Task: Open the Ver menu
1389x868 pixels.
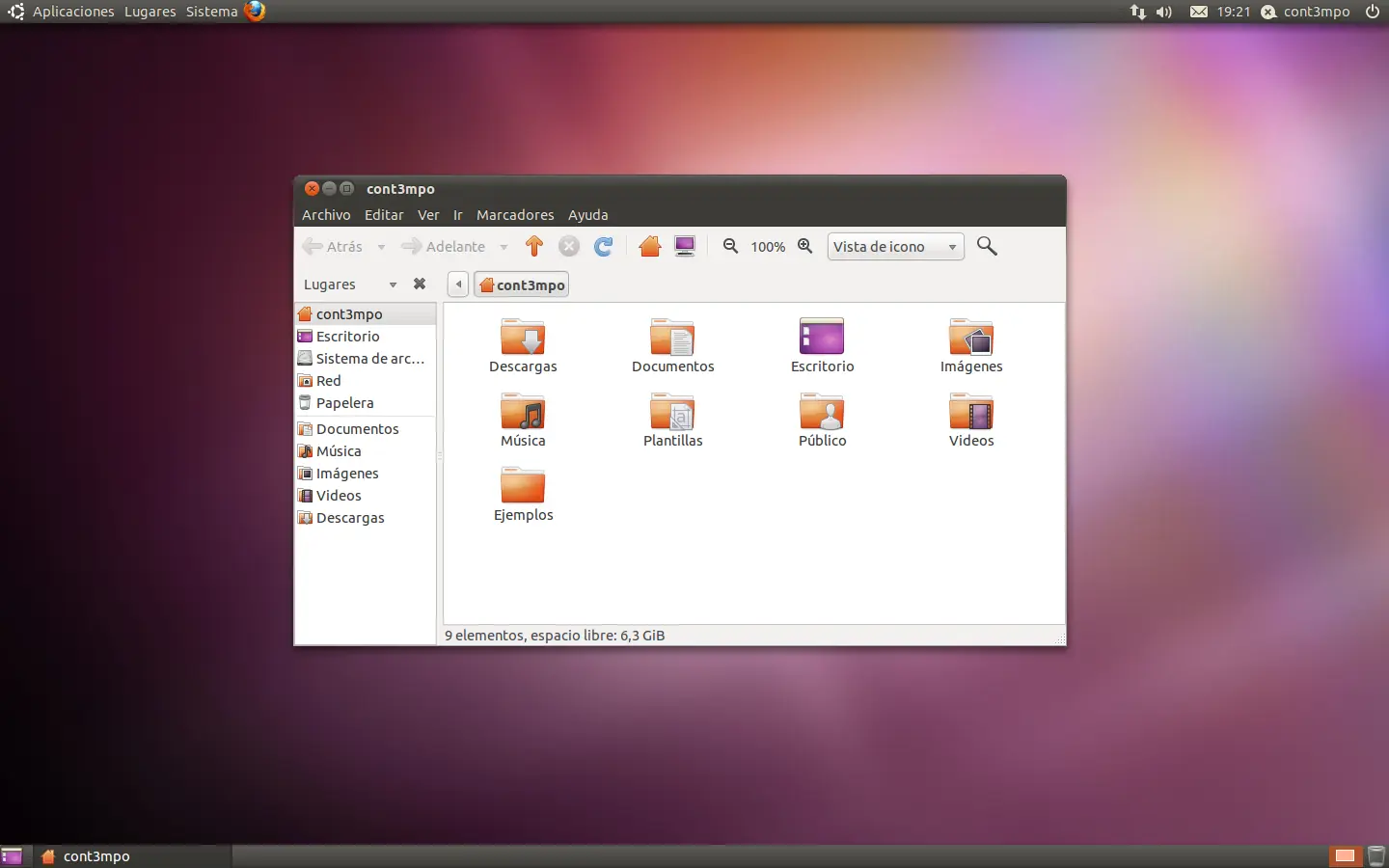Action: pos(428,215)
